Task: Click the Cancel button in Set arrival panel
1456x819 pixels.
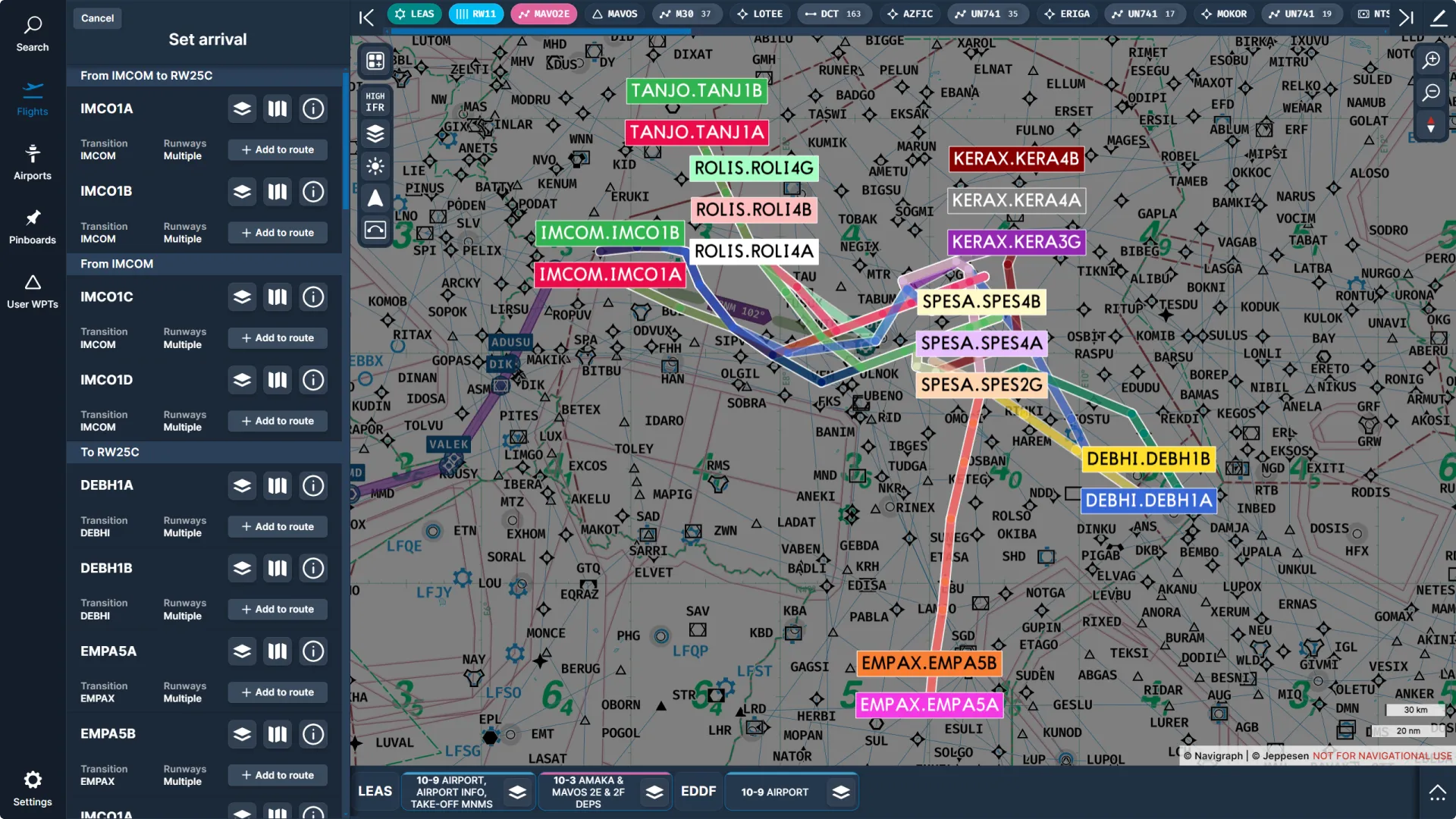Action: 97,17
